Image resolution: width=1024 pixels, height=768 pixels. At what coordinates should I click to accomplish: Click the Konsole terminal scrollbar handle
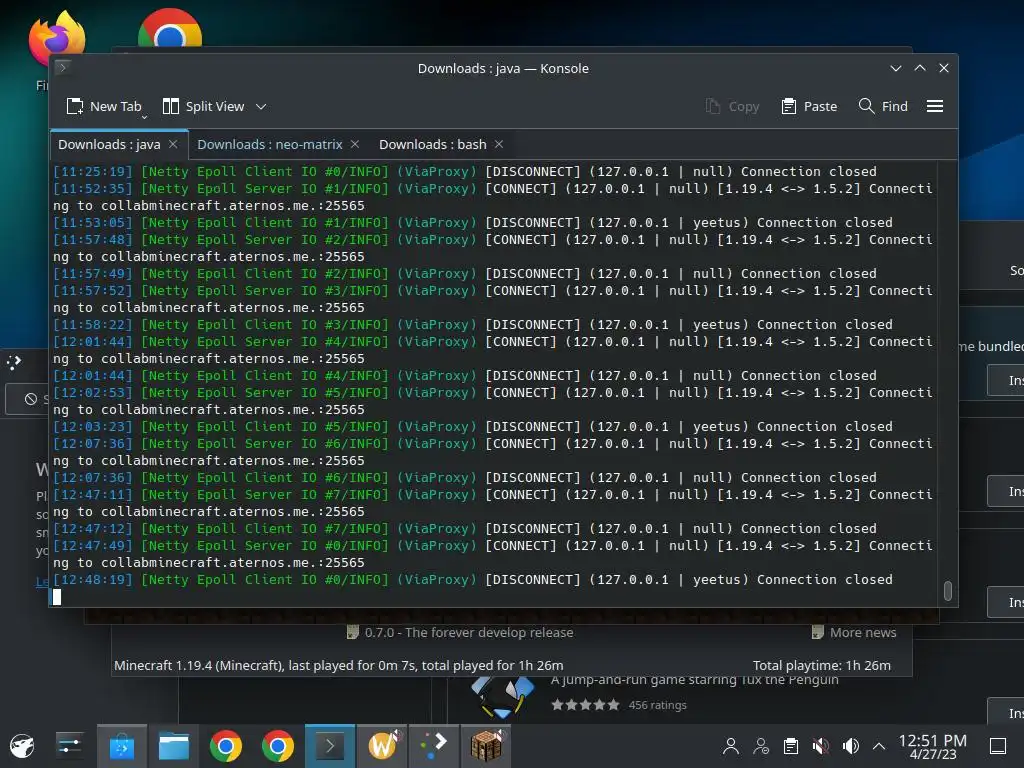click(948, 590)
